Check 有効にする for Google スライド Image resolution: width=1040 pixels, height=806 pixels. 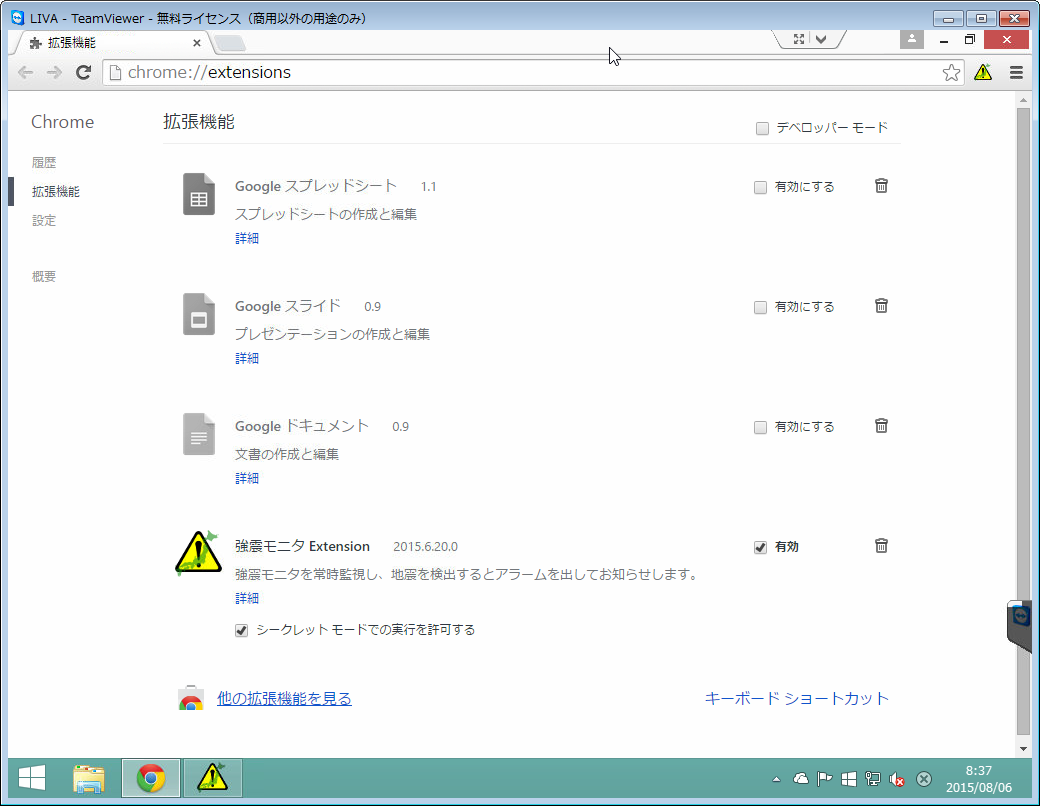pyautogui.click(x=760, y=307)
